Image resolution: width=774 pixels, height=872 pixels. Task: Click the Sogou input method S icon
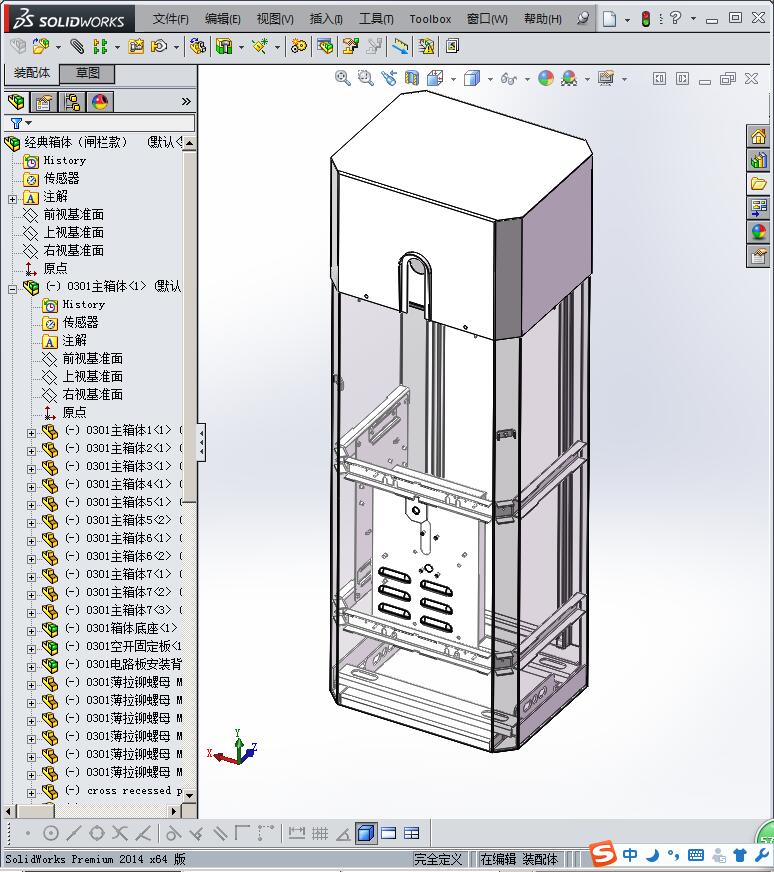click(603, 854)
